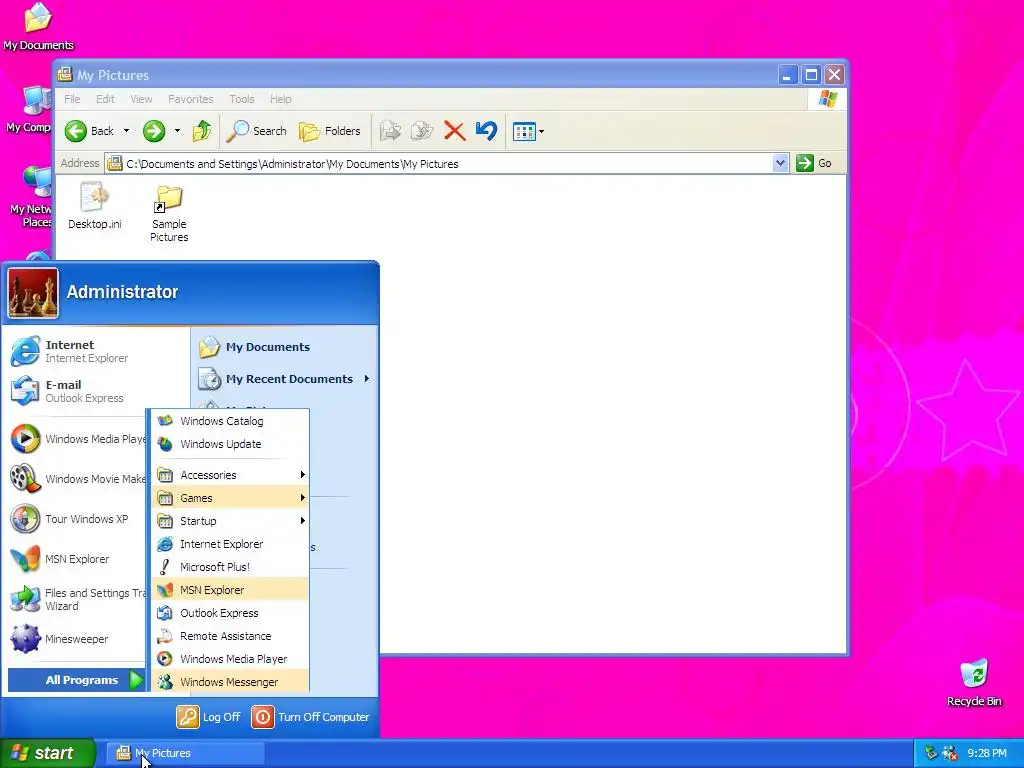Expand the Games submenu
This screenshot has height=768, width=1024.
tap(230, 498)
